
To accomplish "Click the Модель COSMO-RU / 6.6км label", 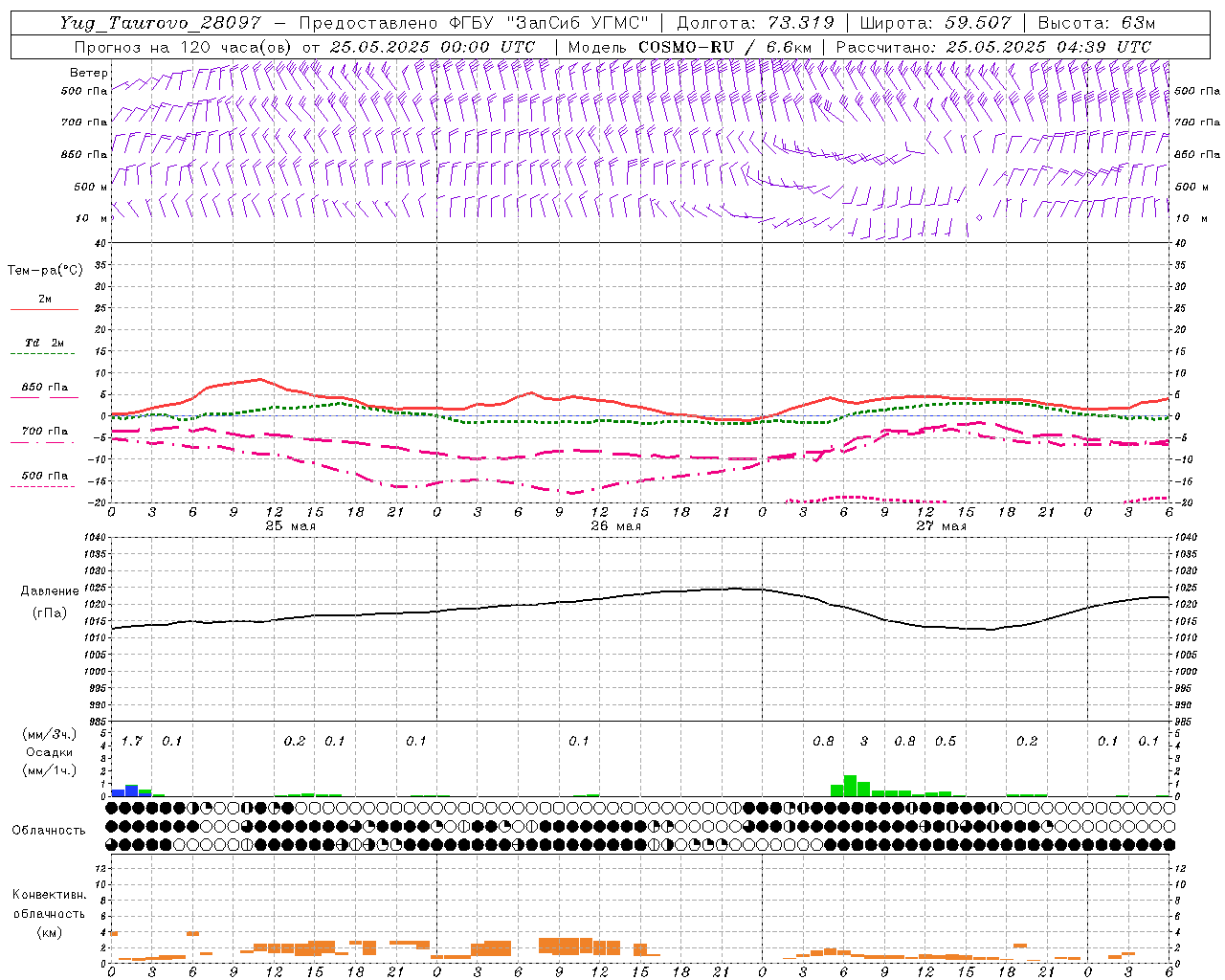I will [x=689, y=47].
